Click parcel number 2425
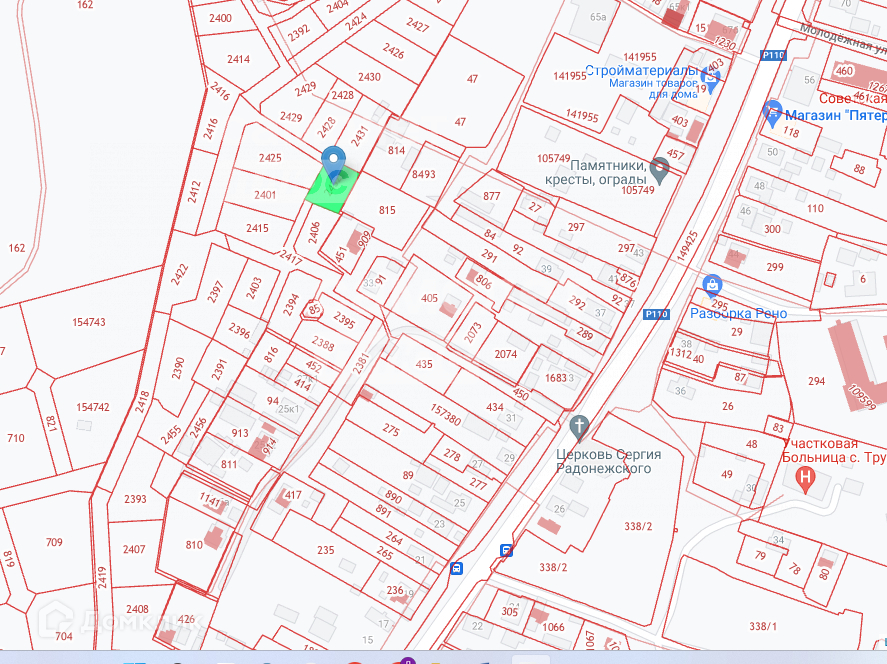Screen dimensions: 887x664 [x=270, y=158]
